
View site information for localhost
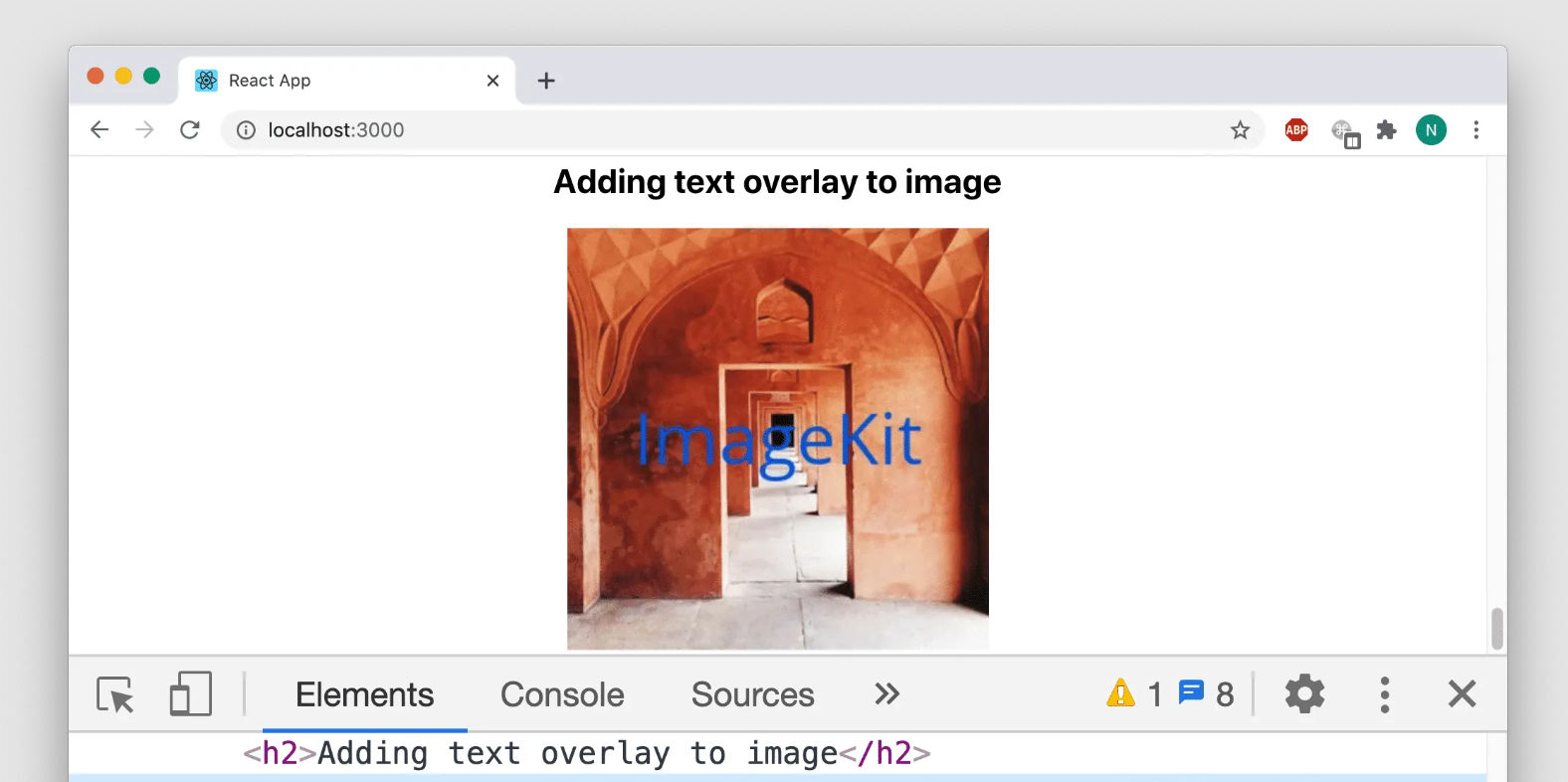tap(246, 130)
